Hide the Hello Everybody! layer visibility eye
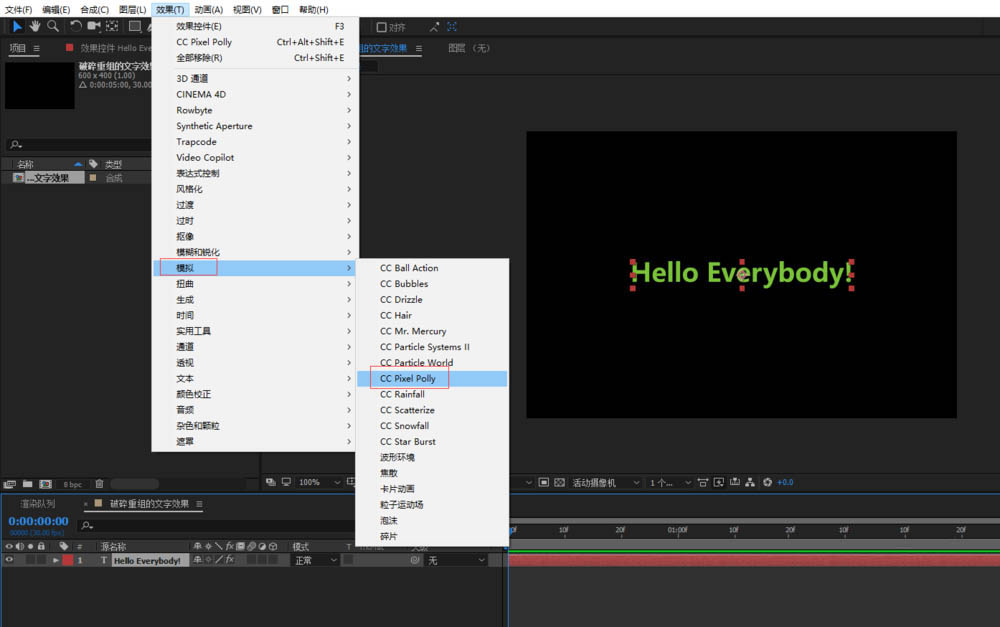1000x627 pixels. [8, 559]
